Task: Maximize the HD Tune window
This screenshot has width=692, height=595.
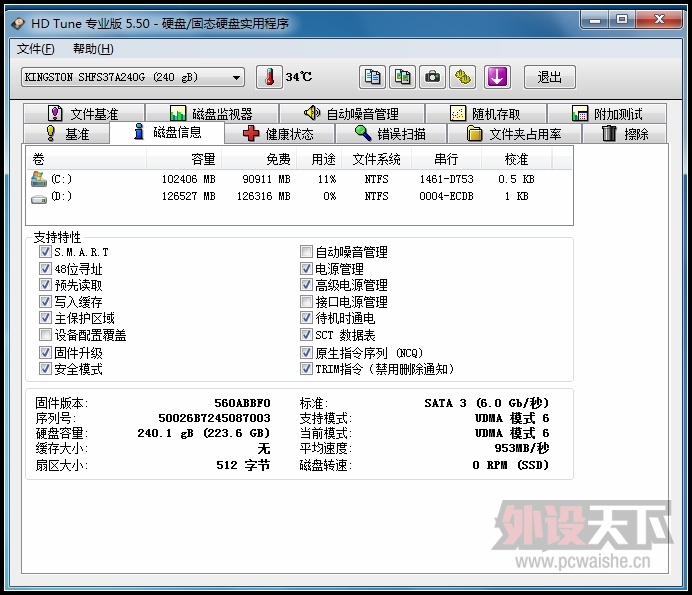Action: coord(622,19)
